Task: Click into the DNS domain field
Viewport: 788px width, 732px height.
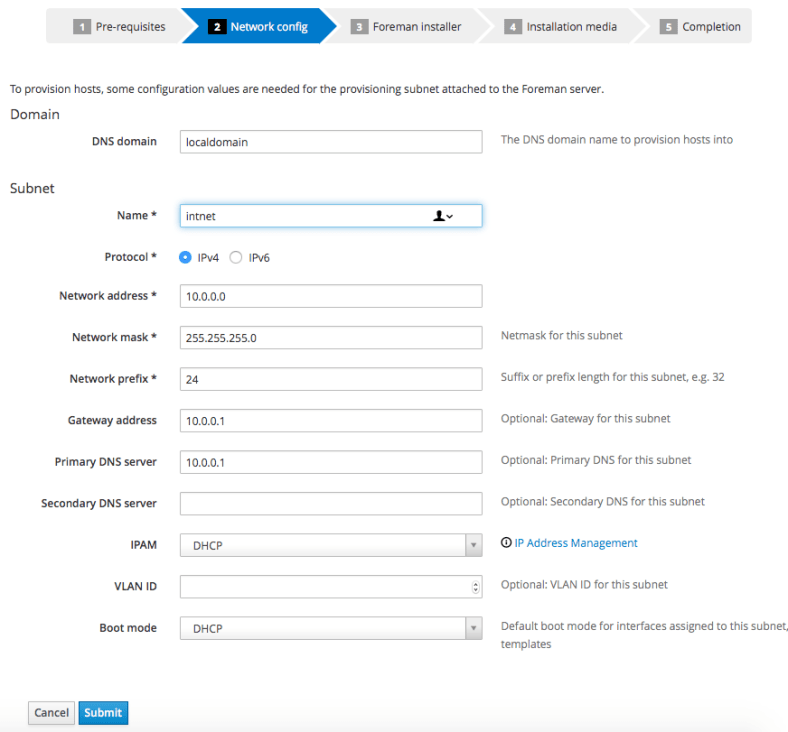Action: [330, 142]
